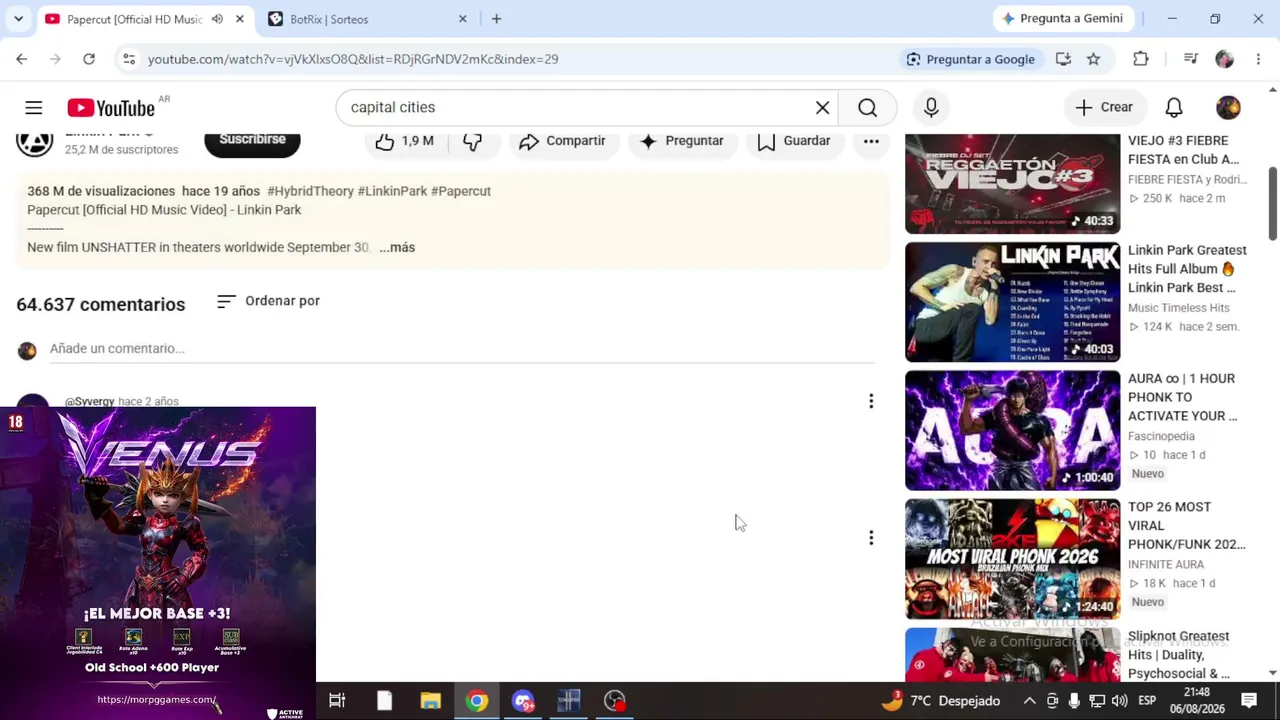
Task: Share the video with Compartir
Action: click(x=562, y=141)
